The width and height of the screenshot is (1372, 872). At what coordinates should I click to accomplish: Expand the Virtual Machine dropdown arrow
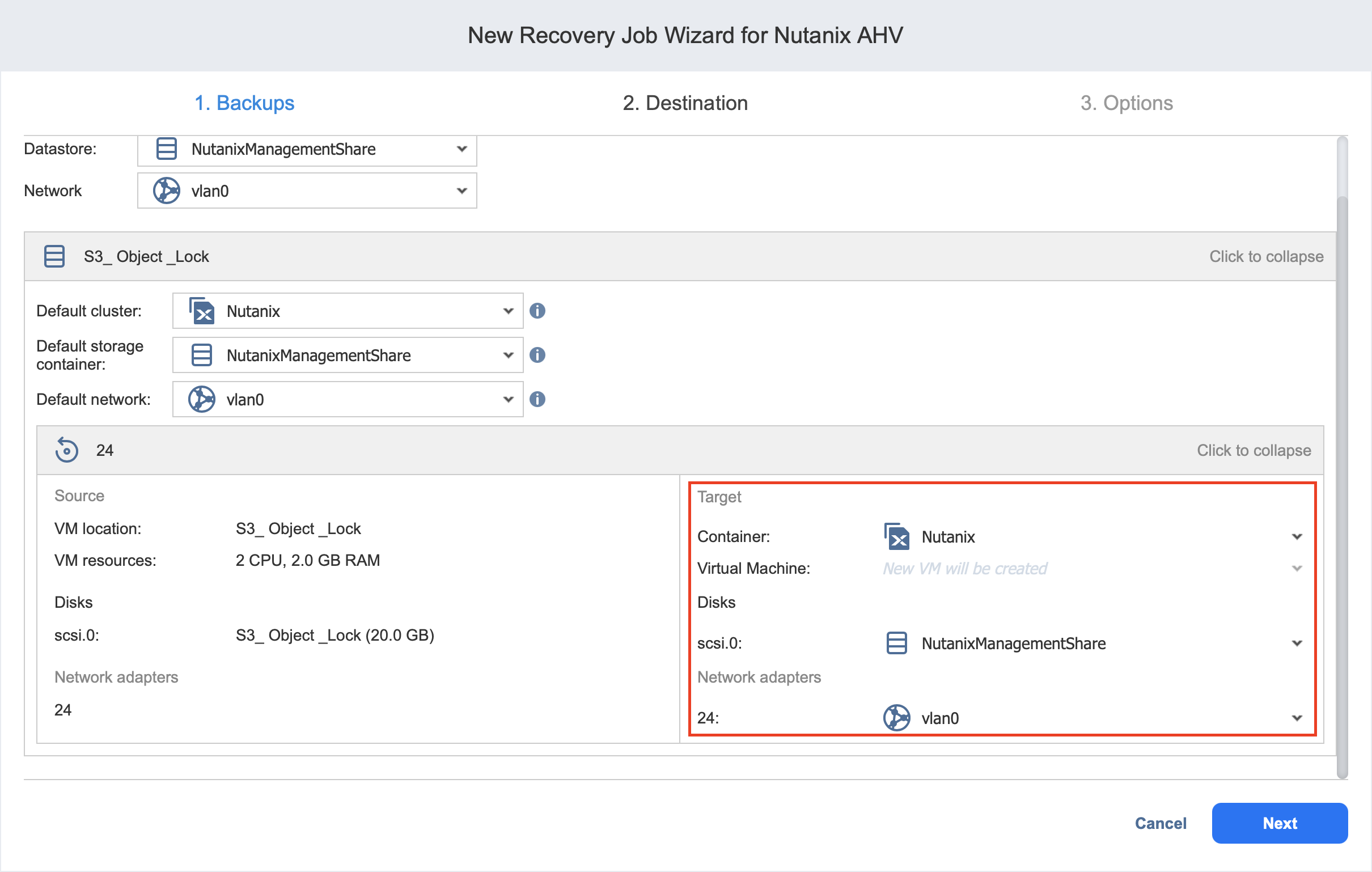point(1297,569)
